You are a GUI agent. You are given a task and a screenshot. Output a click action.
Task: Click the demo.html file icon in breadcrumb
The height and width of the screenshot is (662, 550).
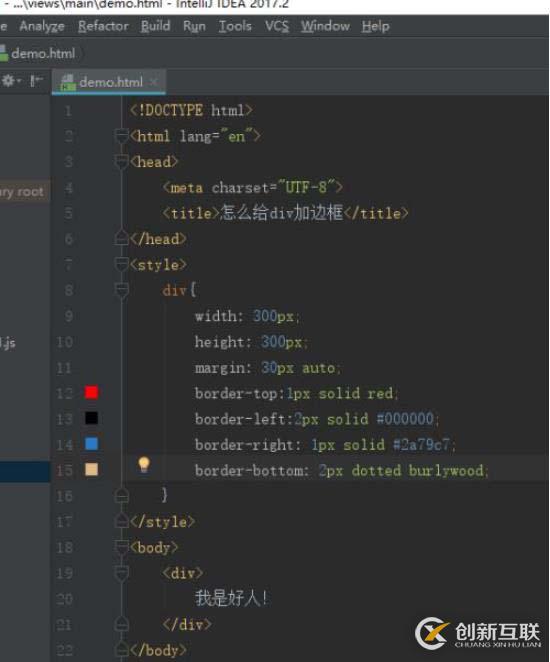(x=4, y=54)
